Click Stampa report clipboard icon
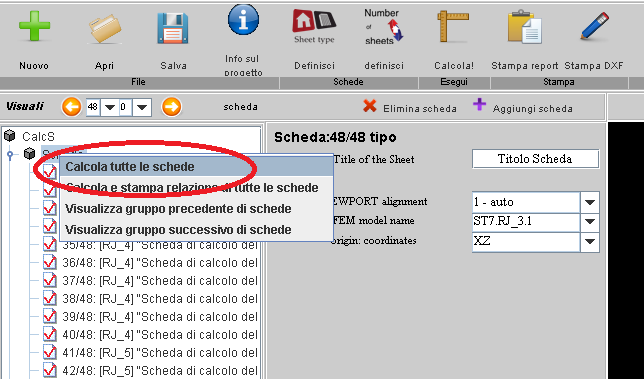 point(524,28)
